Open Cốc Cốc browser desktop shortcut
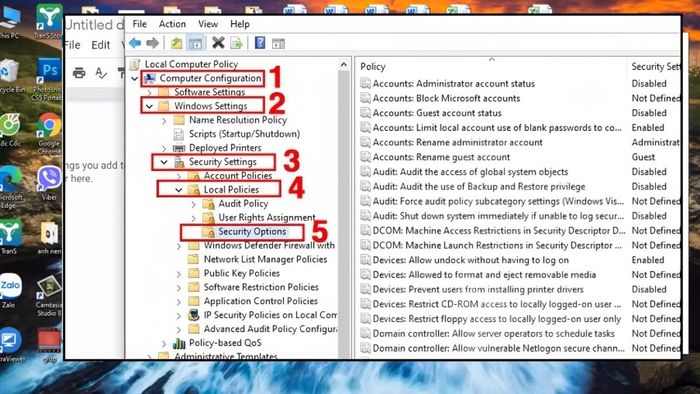Viewport: 700px width, 394px height. (x=11, y=130)
